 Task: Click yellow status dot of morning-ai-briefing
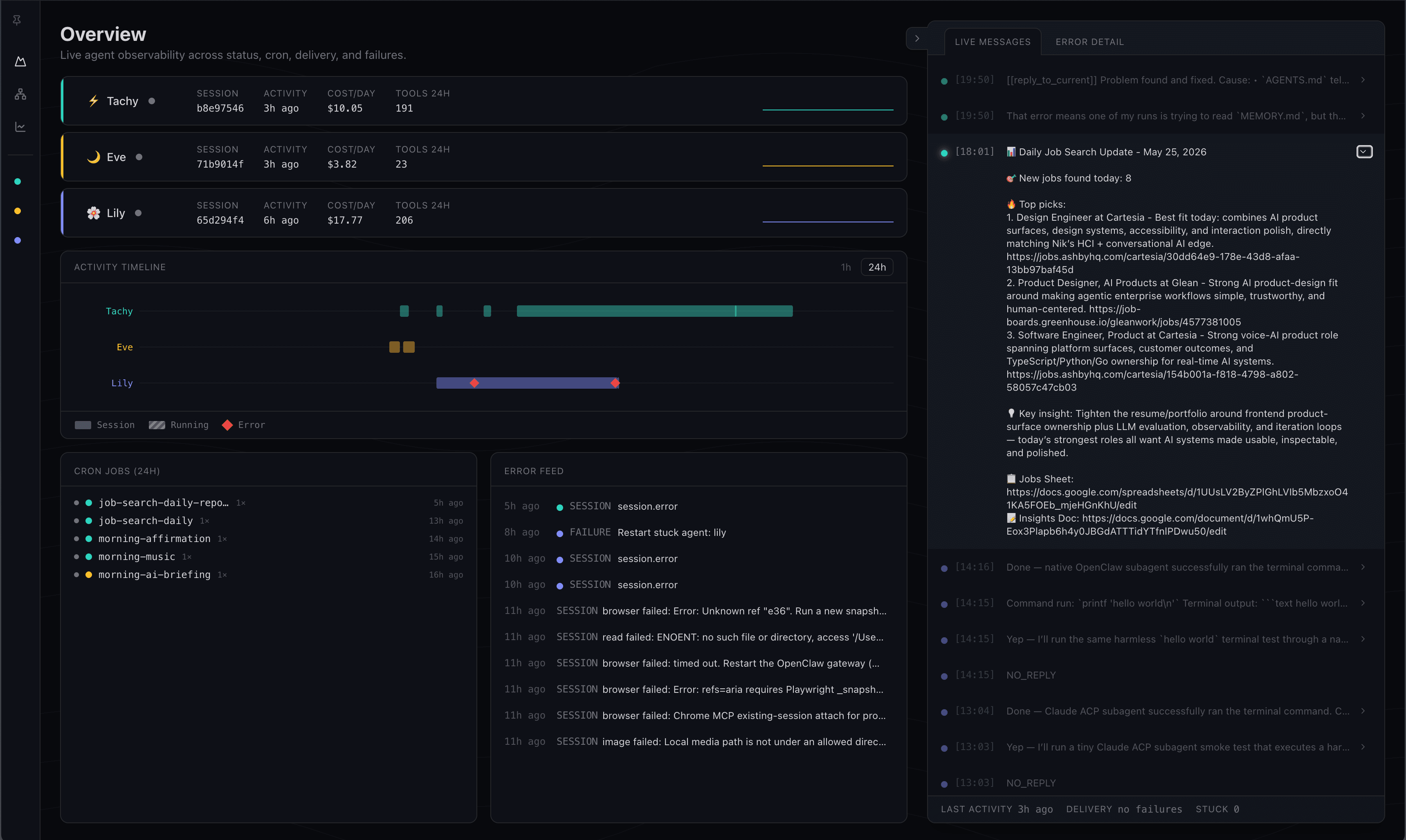(89, 575)
